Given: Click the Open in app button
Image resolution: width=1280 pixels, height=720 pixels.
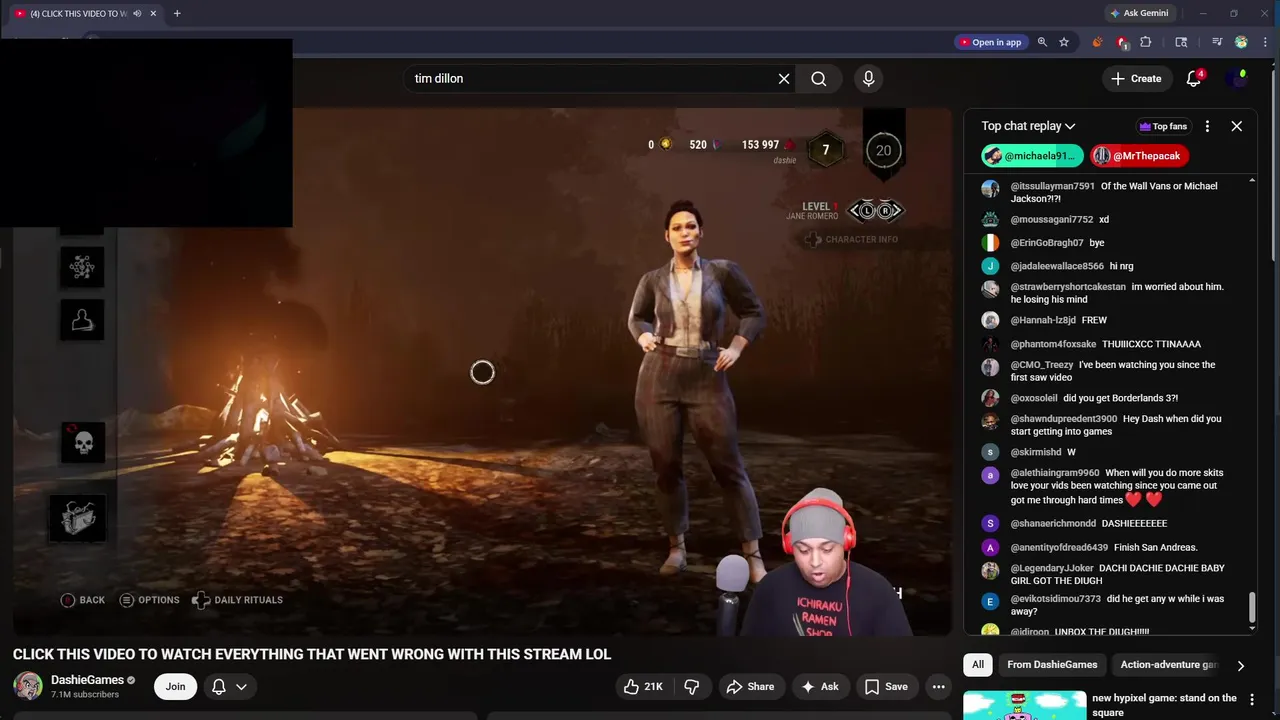Looking at the screenshot, I should coord(990,42).
